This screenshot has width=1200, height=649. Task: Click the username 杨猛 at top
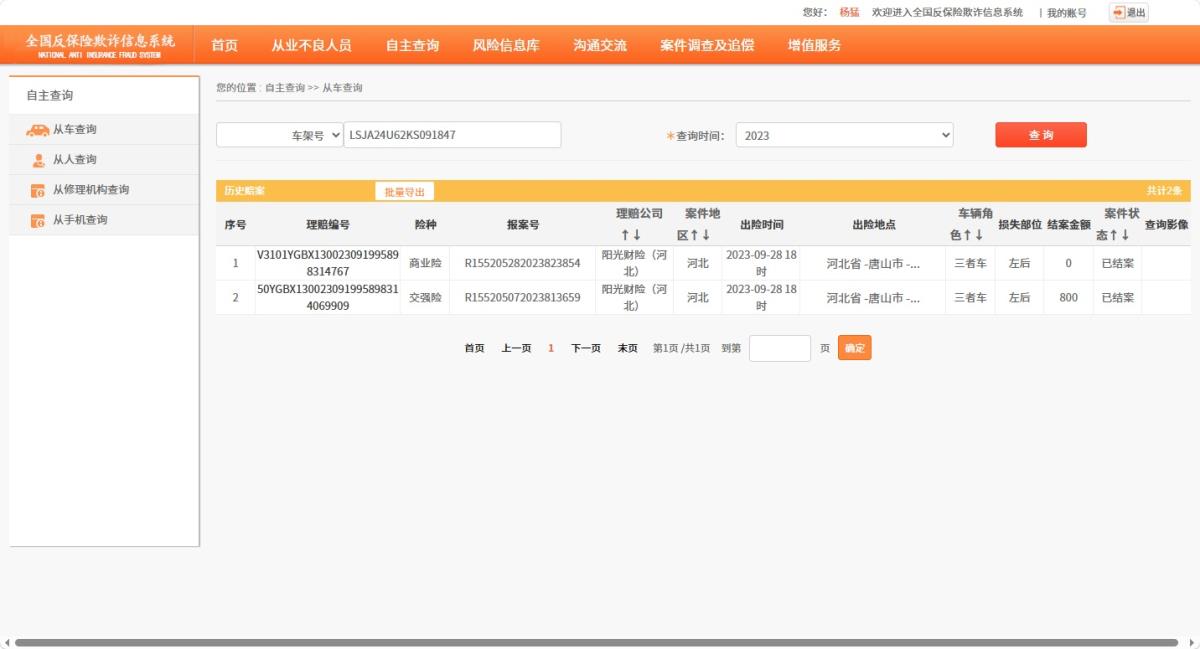click(849, 13)
